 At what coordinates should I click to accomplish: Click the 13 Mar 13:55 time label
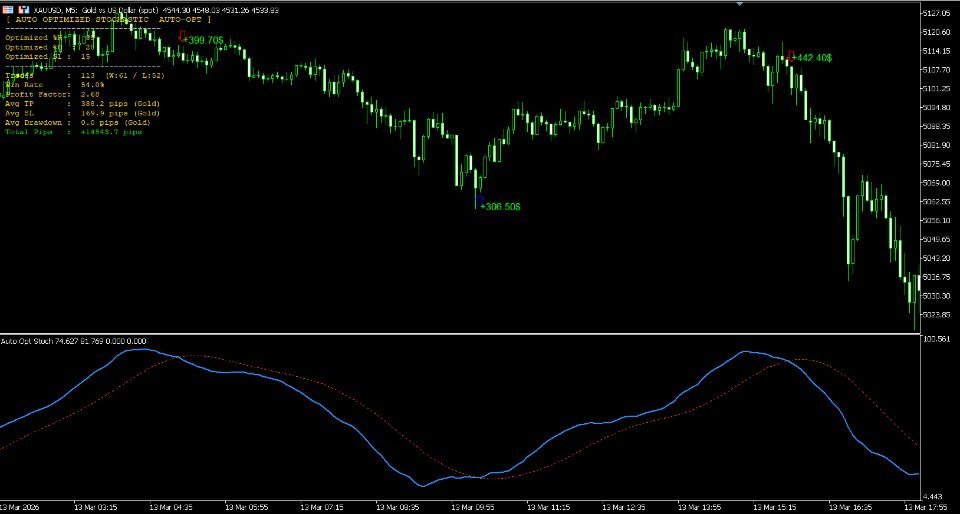coord(699,507)
